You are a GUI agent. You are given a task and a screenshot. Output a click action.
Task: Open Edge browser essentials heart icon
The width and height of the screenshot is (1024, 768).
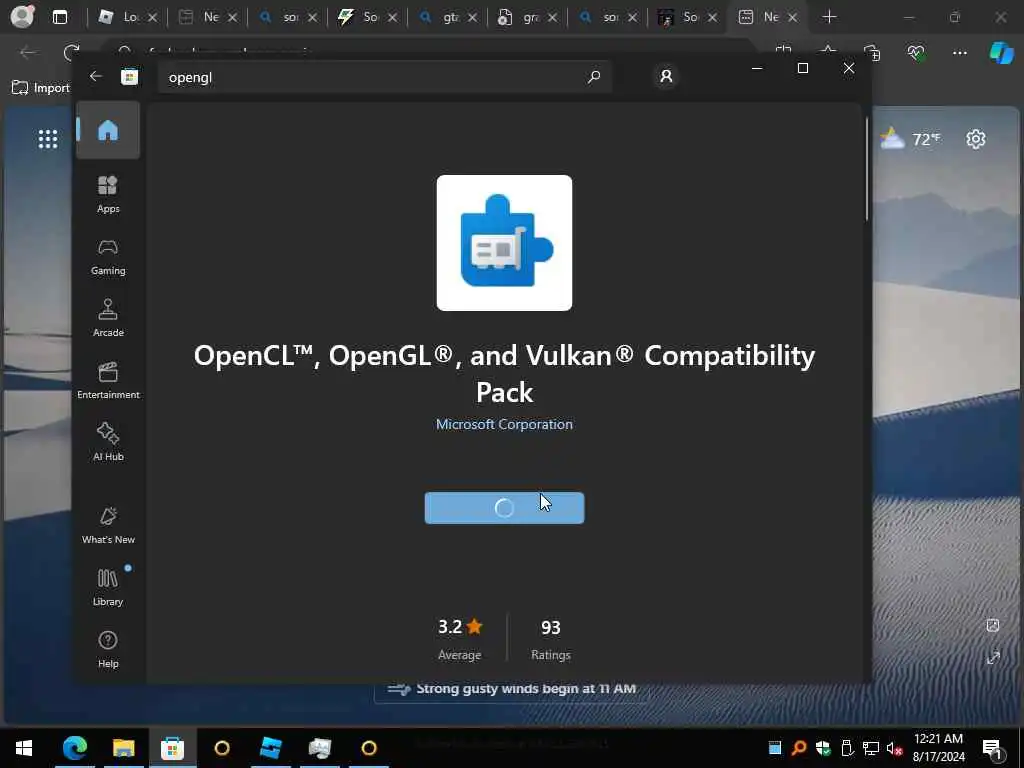click(x=916, y=52)
